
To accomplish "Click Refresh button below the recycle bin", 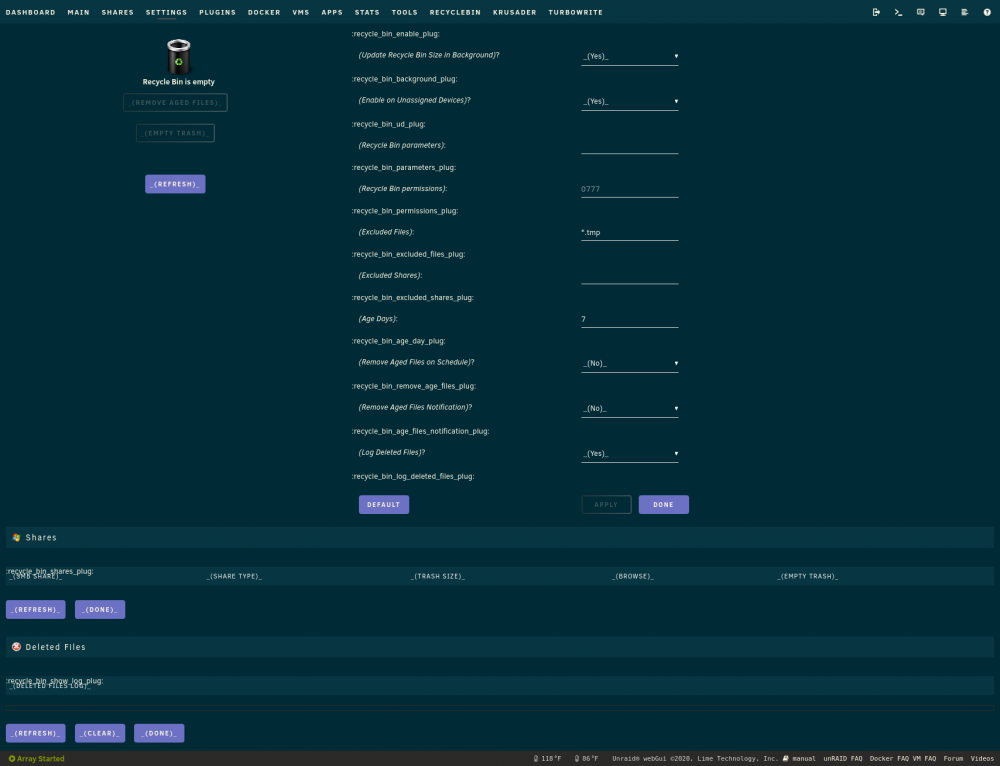I will point(175,184).
